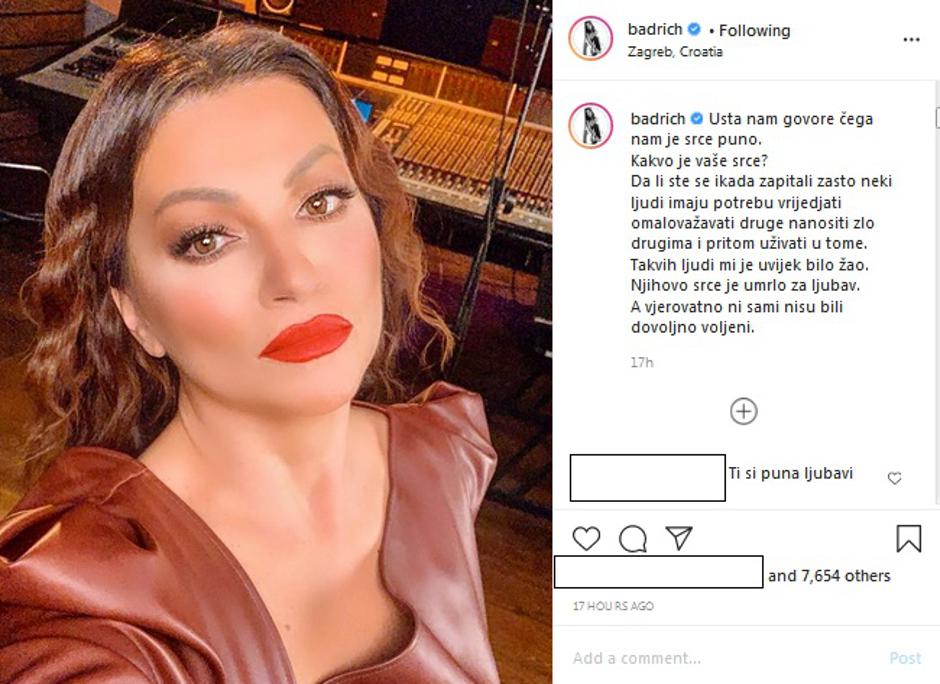Like the 'Ti si puna ljubavi' comment

[x=894, y=478]
